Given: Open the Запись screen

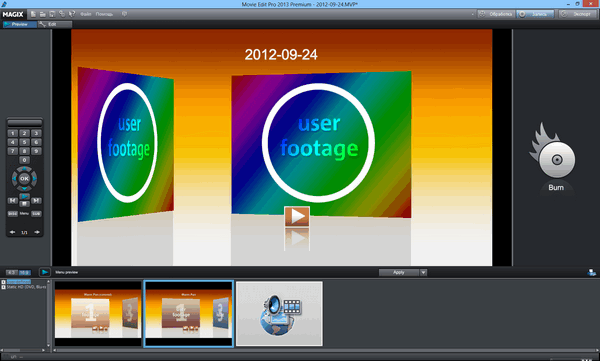Looking at the screenshot, I should [535, 14].
